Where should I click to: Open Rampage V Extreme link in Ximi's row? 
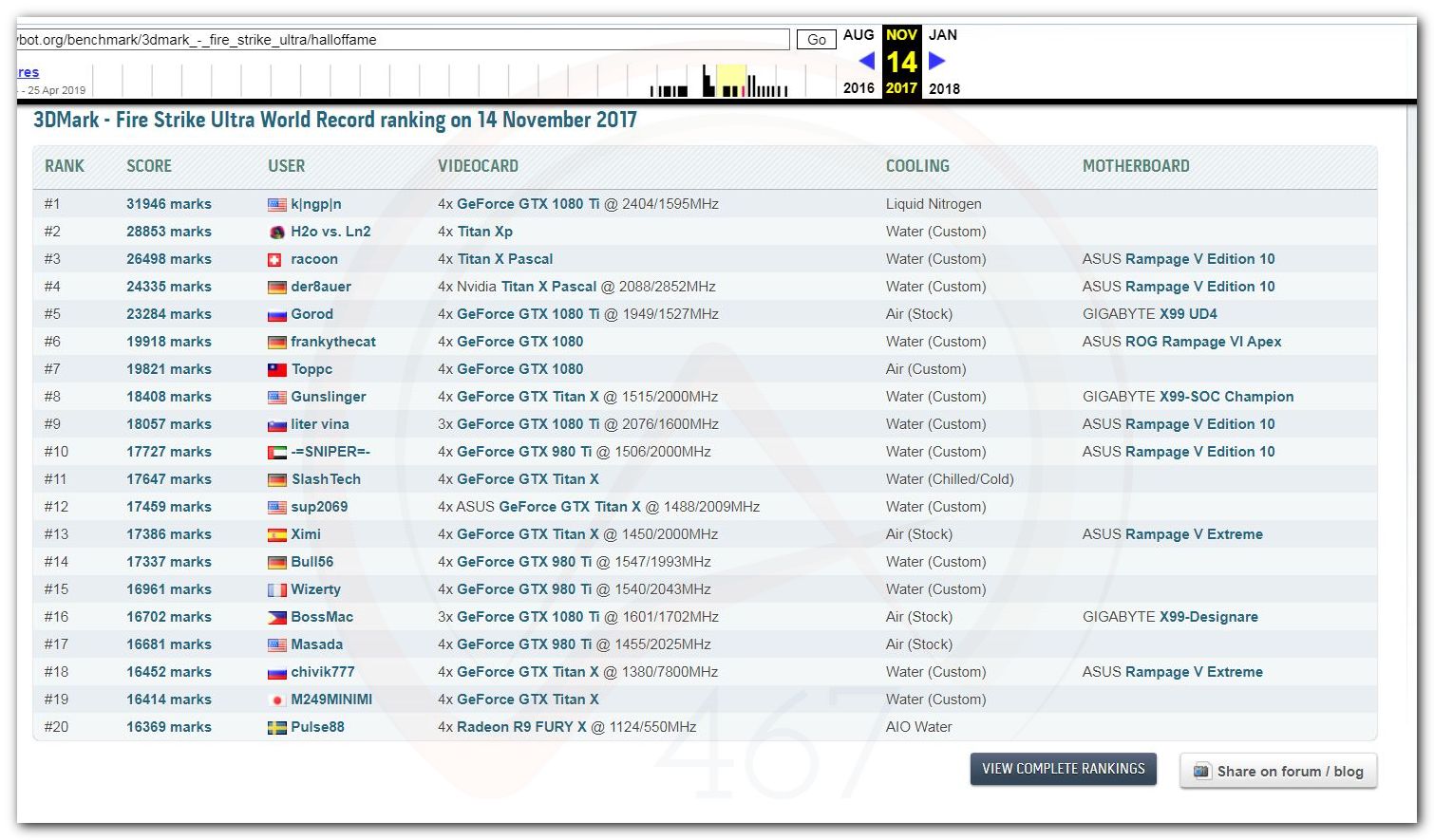[x=1194, y=534]
